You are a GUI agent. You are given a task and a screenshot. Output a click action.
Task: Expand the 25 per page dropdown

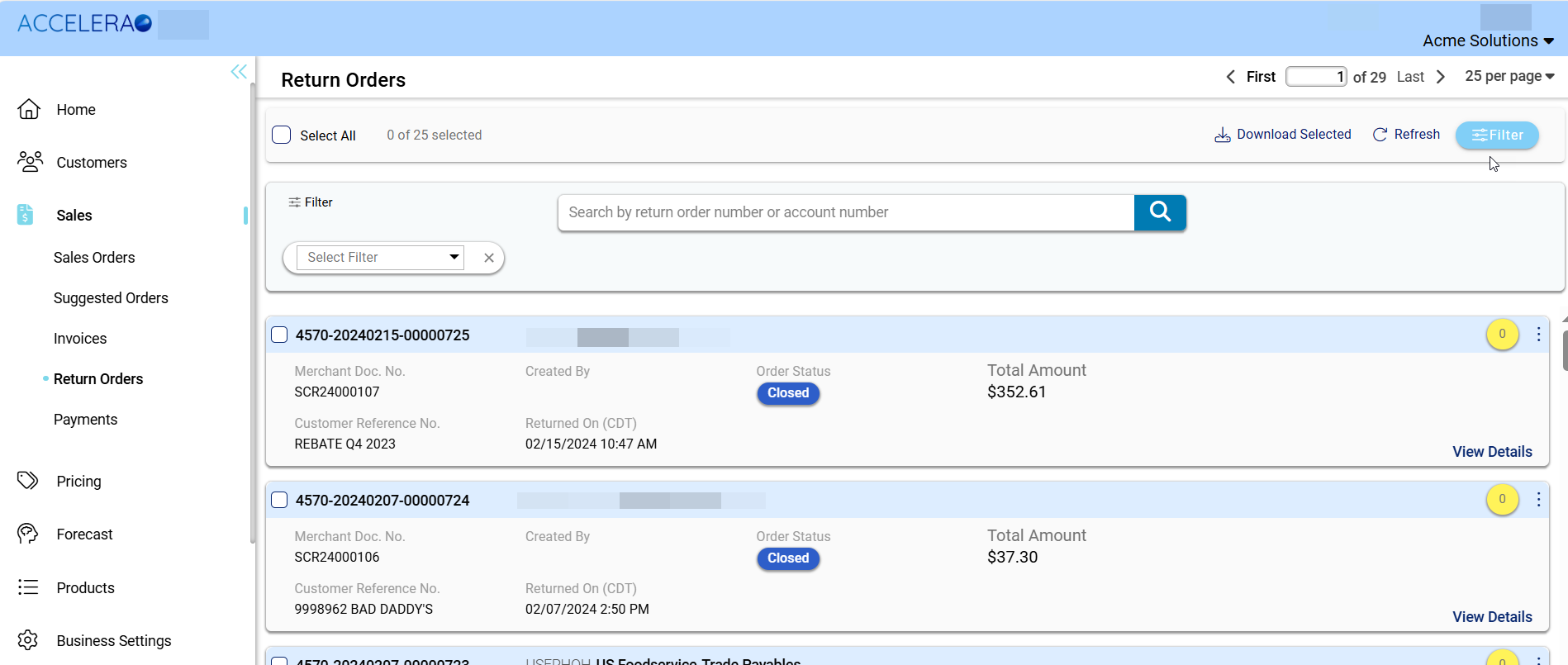pos(1509,76)
